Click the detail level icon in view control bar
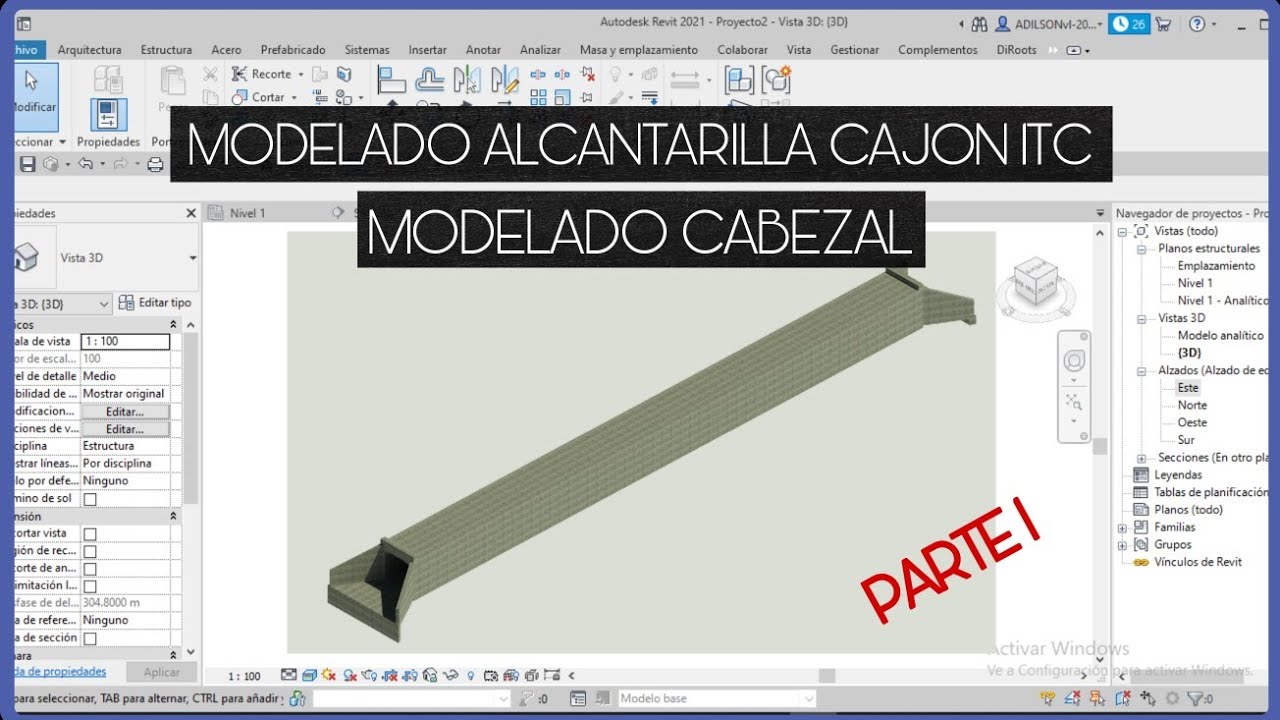The image size is (1280, 720). pos(289,675)
